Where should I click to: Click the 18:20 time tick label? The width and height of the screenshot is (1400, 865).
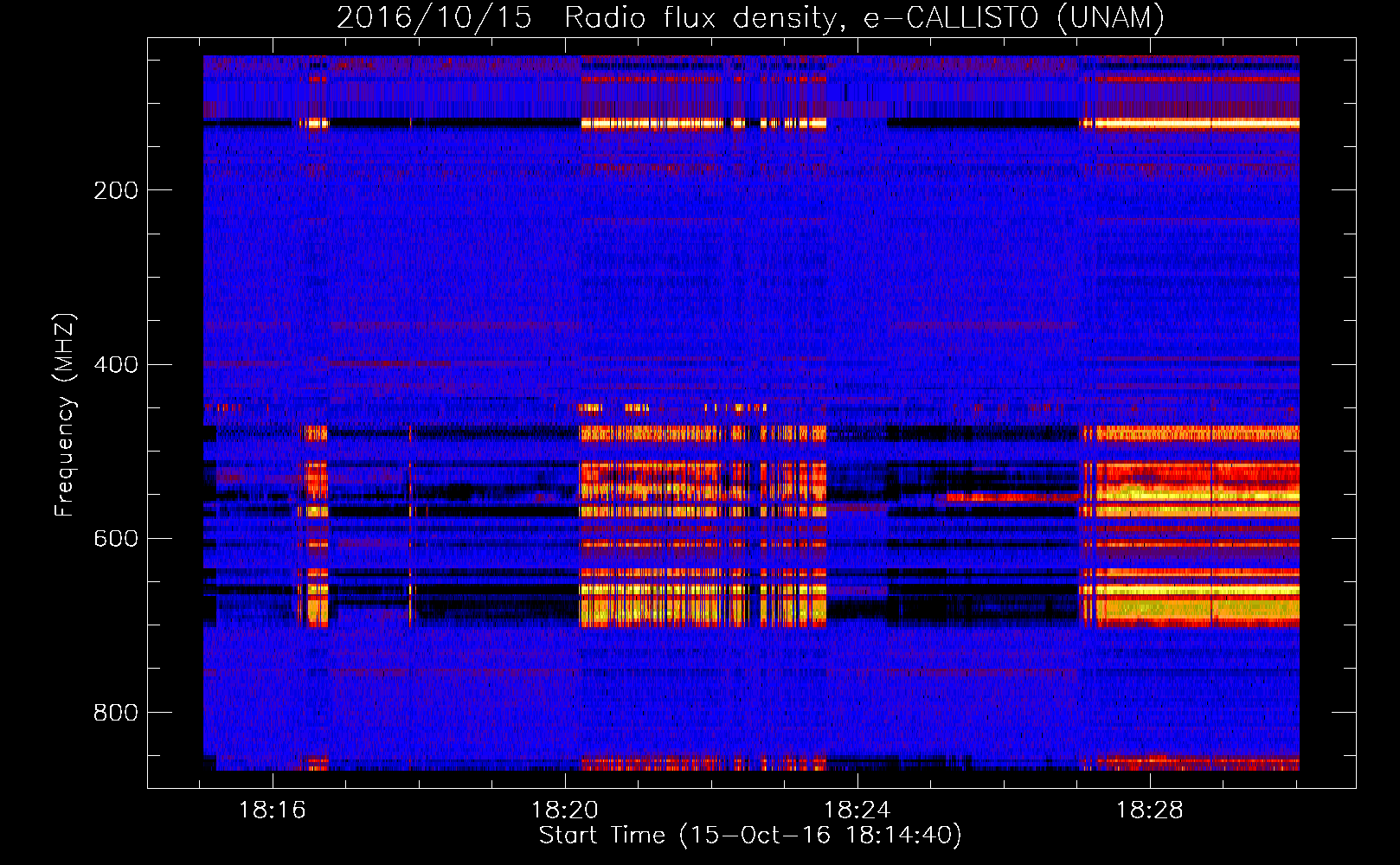point(565,810)
